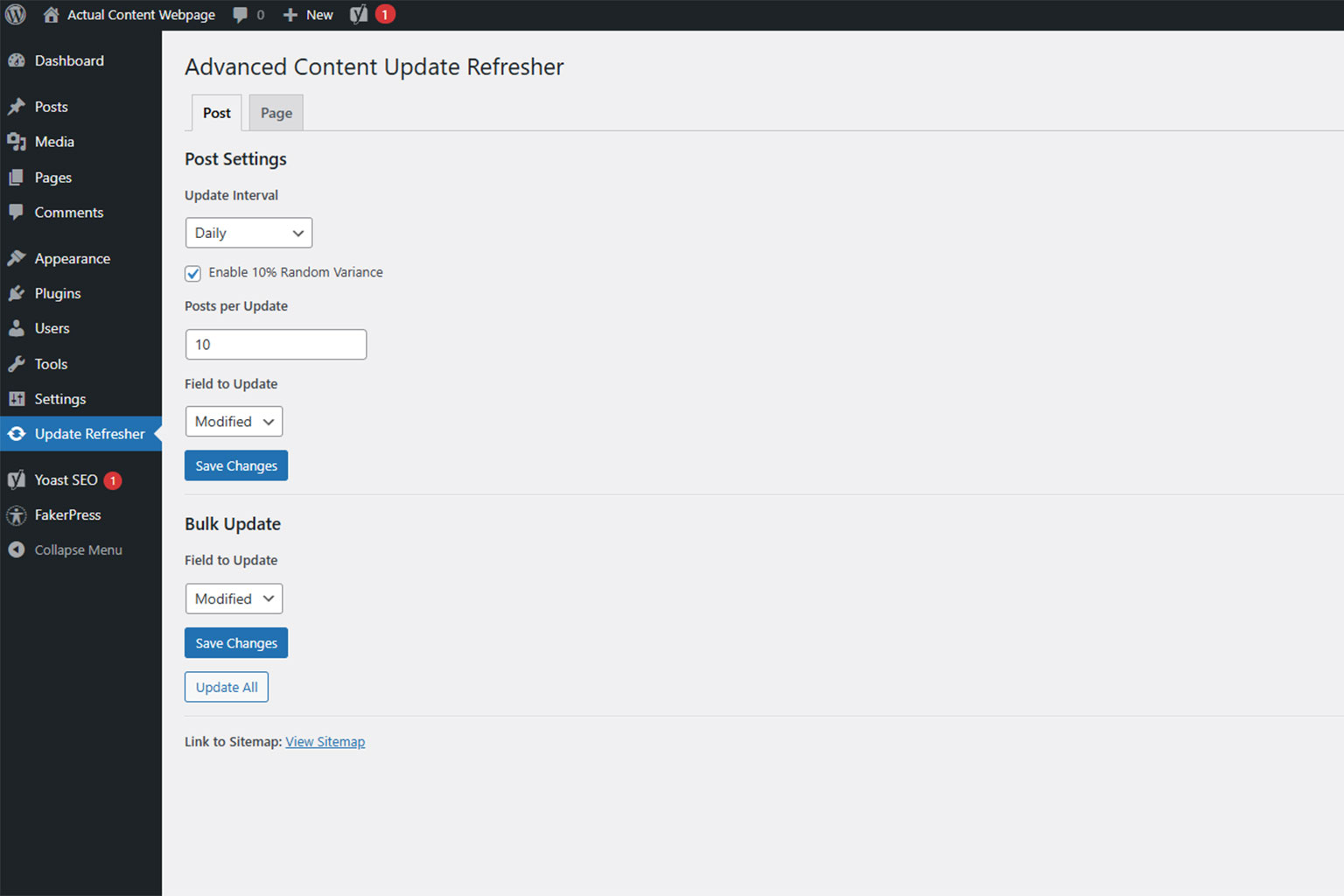Open the Update Interval dropdown
This screenshot has height=896, width=1344.
248,233
